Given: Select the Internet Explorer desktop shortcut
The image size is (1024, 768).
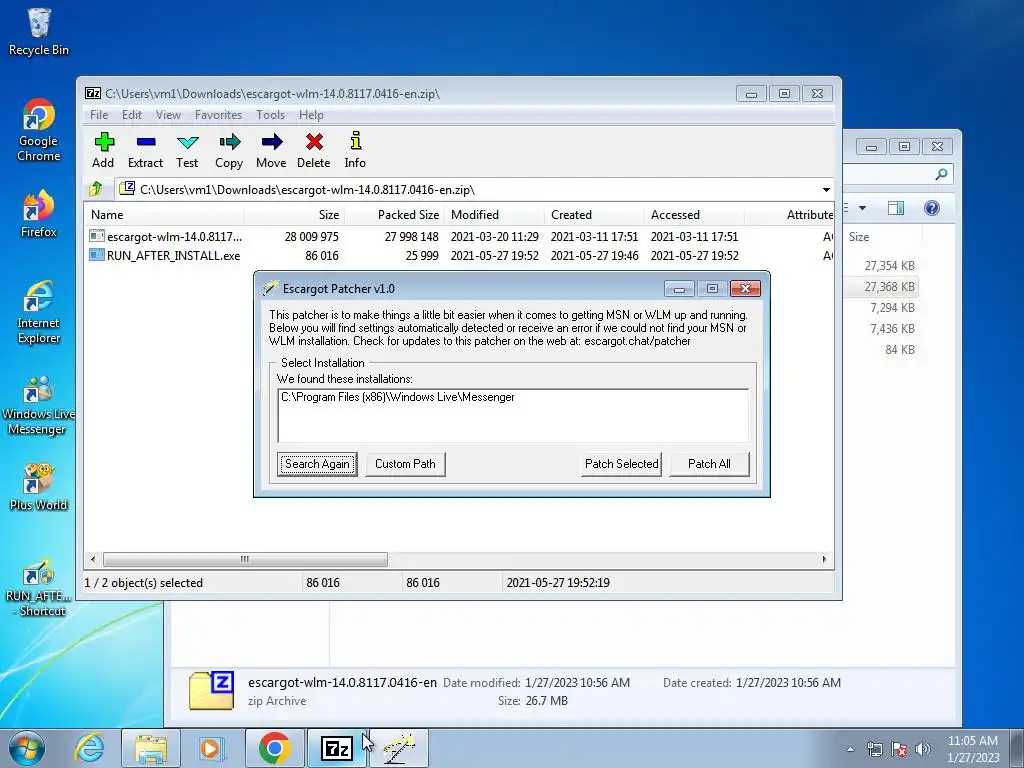Looking at the screenshot, I should [39, 312].
